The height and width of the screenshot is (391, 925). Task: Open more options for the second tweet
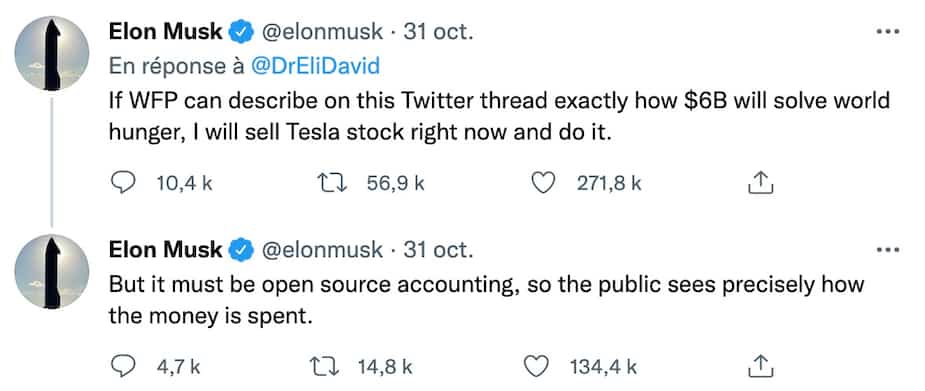888,250
